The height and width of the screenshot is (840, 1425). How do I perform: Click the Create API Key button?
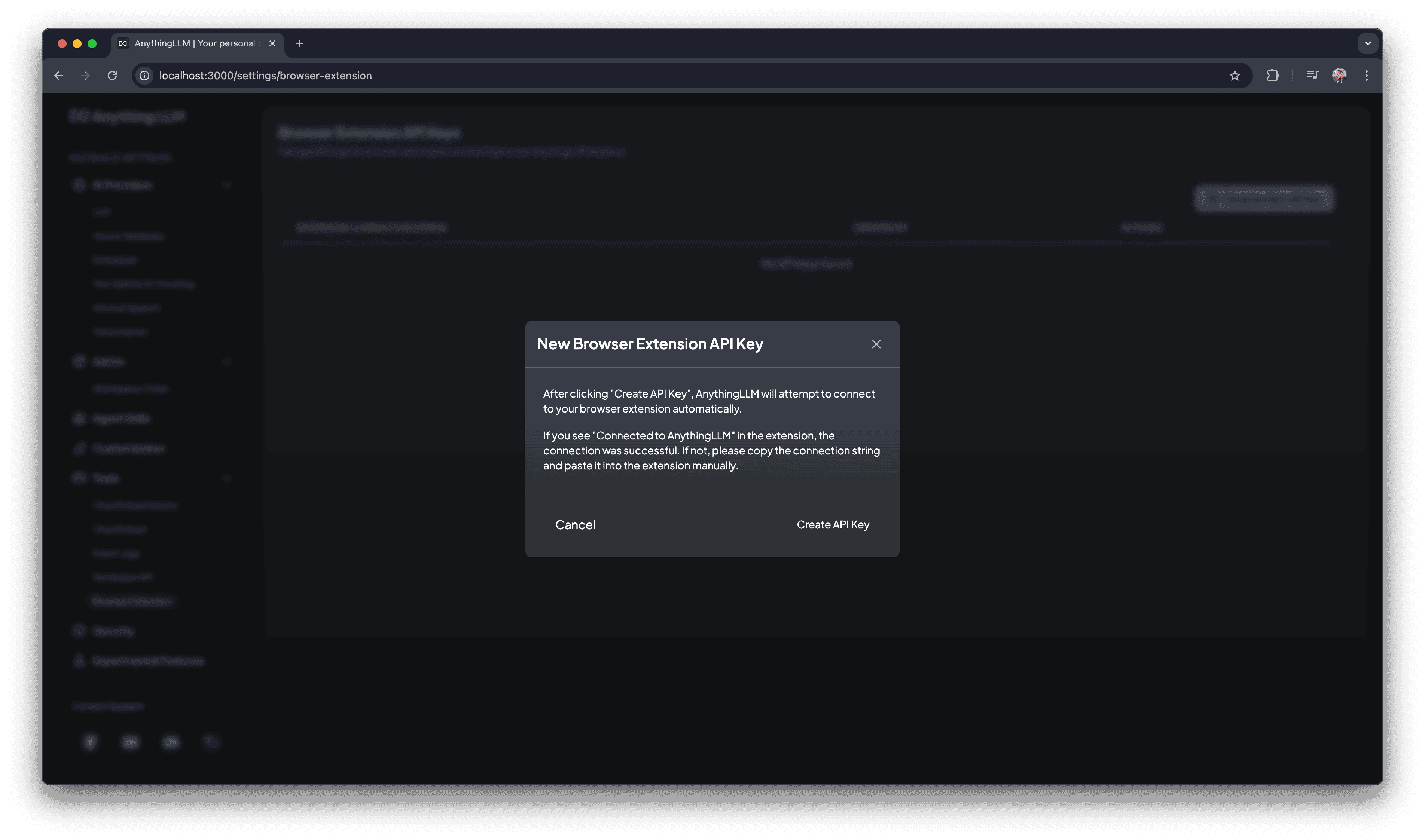833,525
